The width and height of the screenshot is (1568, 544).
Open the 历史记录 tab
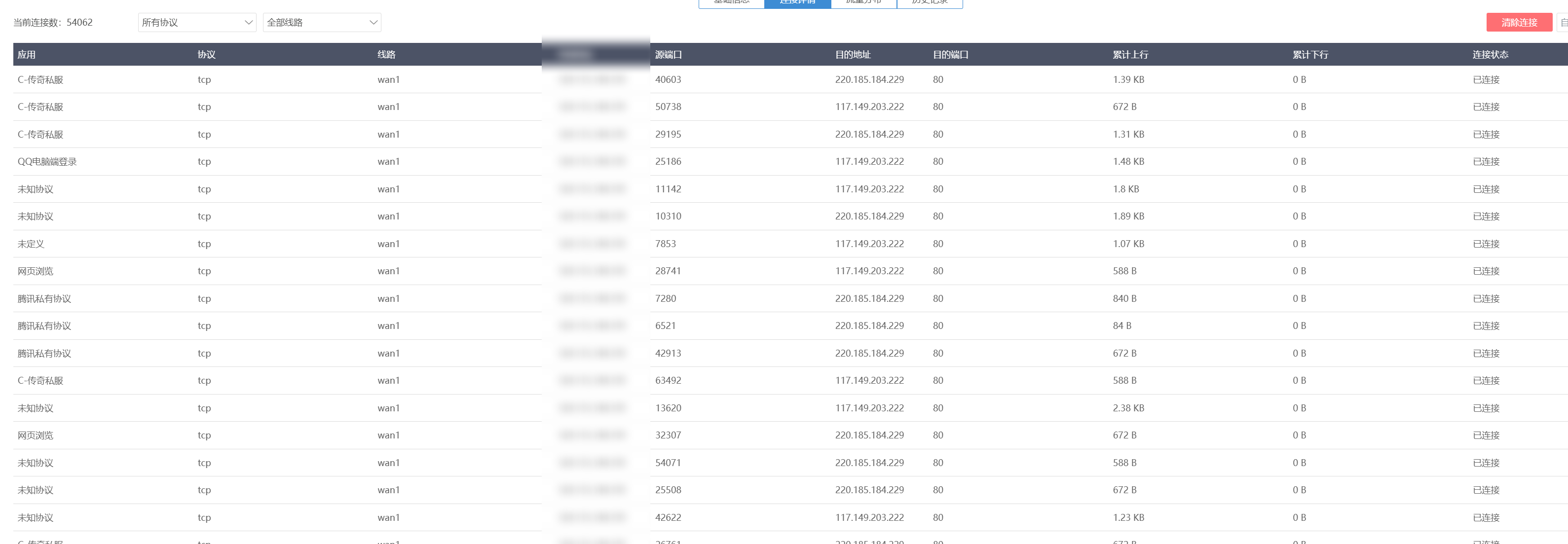click(x=930, y=2)
